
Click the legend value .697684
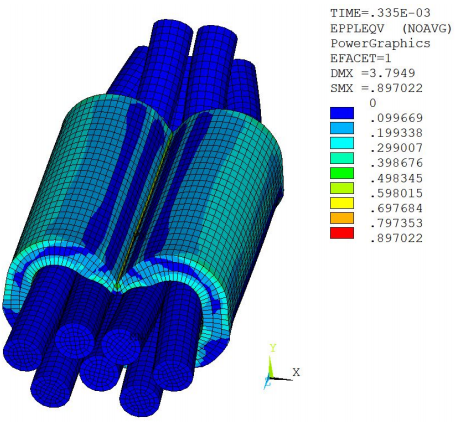[396, 208]
